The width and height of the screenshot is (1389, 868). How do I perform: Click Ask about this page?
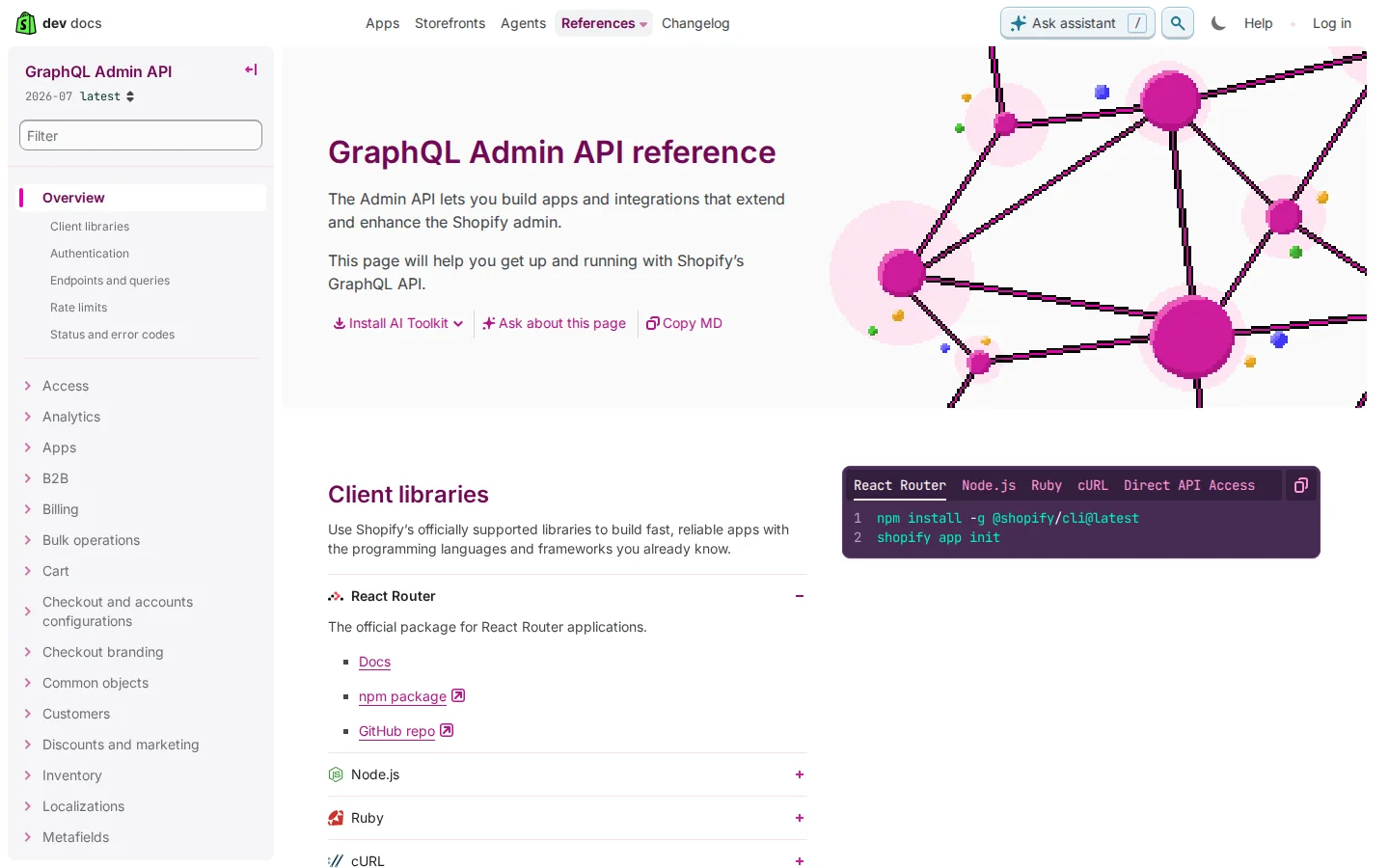tap(555, 323)
